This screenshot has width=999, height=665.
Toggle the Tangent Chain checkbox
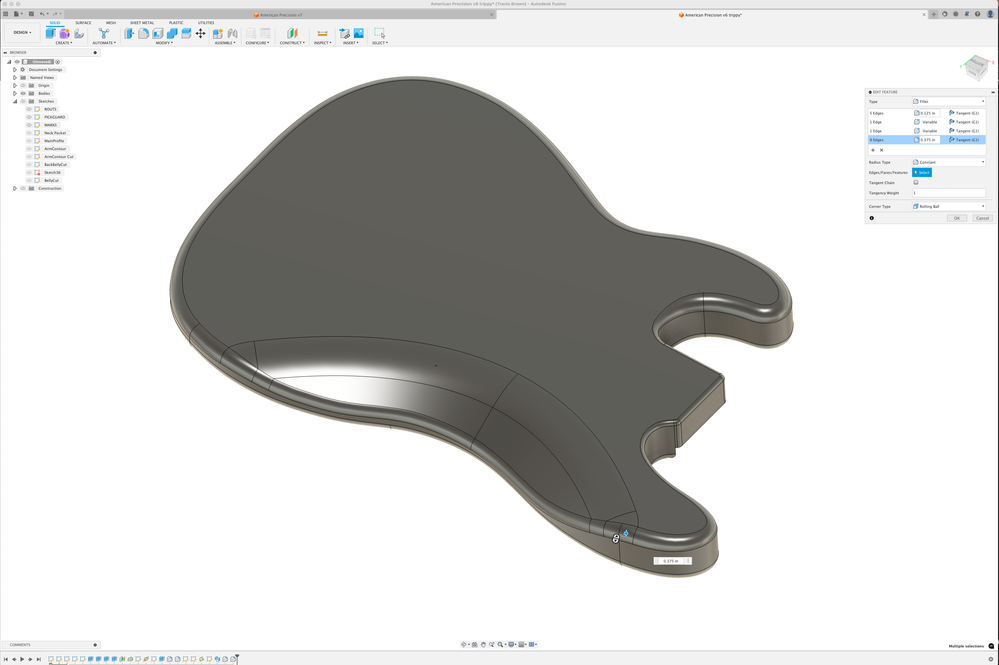coord(916,182)
